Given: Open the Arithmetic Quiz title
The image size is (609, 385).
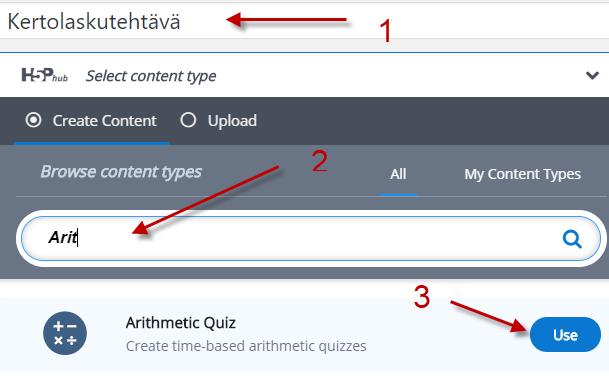Looking at the screenshot, I should click(181, 322).
